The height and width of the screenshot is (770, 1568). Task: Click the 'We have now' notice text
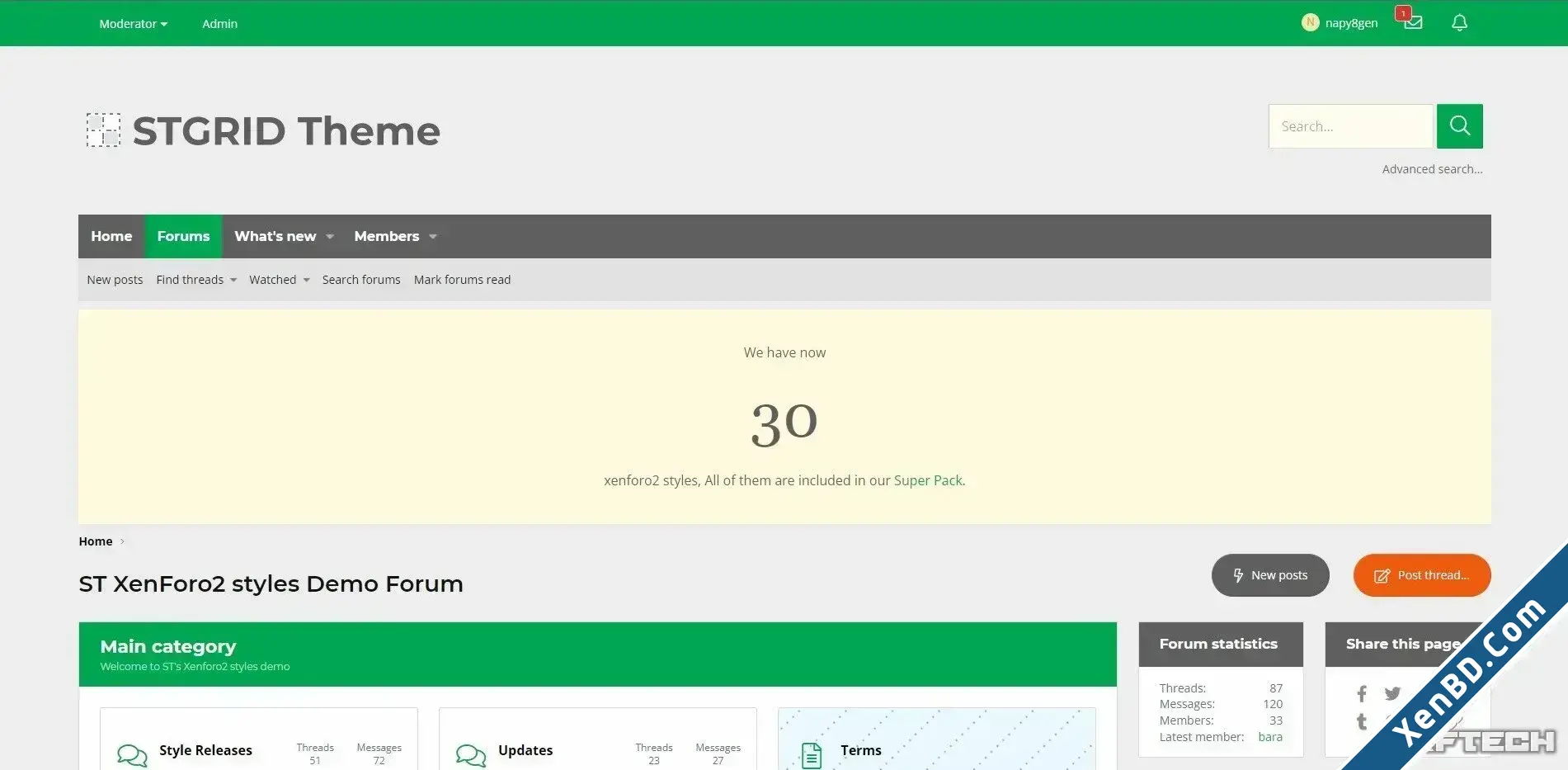[x=784, y=352]
